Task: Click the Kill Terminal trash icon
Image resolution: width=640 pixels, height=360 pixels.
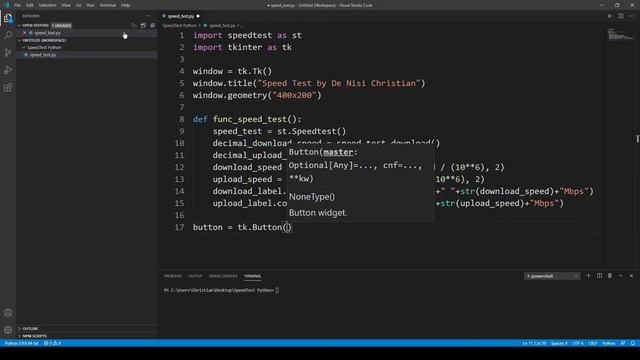Action: coord(610,276)
